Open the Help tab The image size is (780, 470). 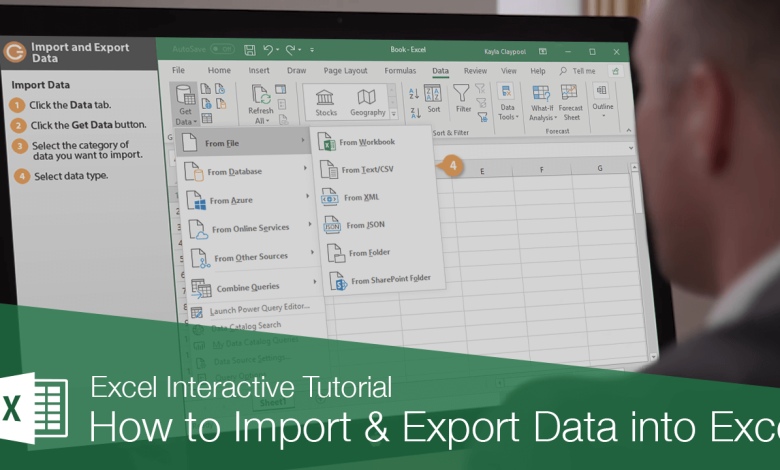(x=537, y=71)
